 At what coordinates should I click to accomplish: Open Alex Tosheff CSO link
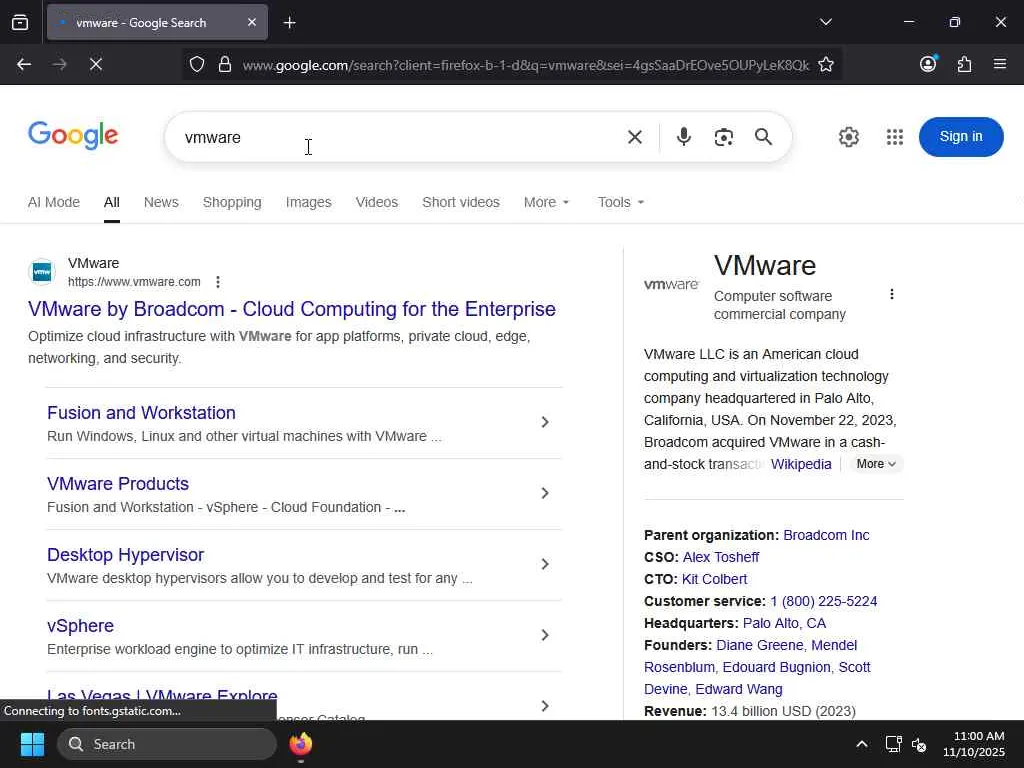click(x=720, y=557)
